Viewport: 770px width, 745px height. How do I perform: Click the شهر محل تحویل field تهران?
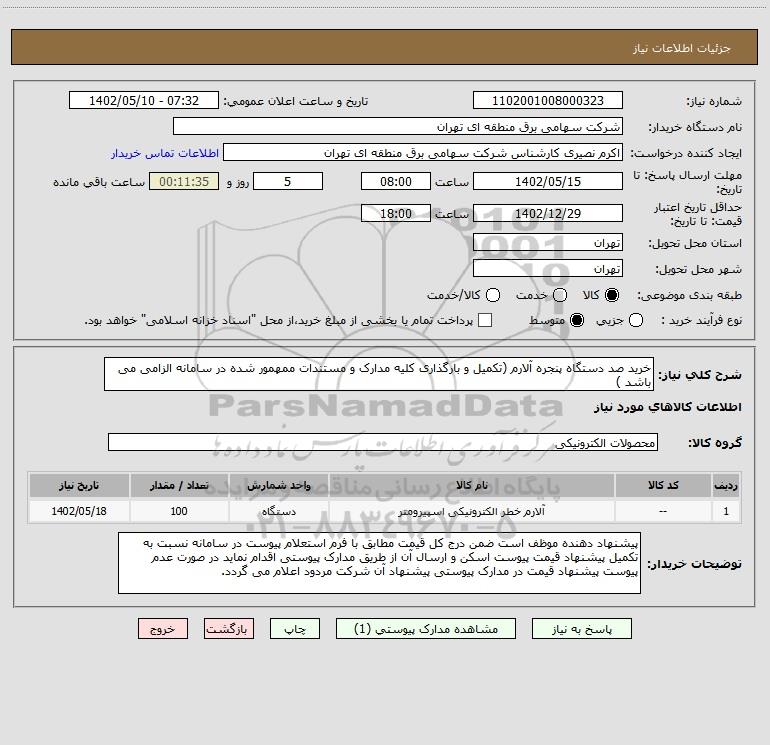(548, 269)
